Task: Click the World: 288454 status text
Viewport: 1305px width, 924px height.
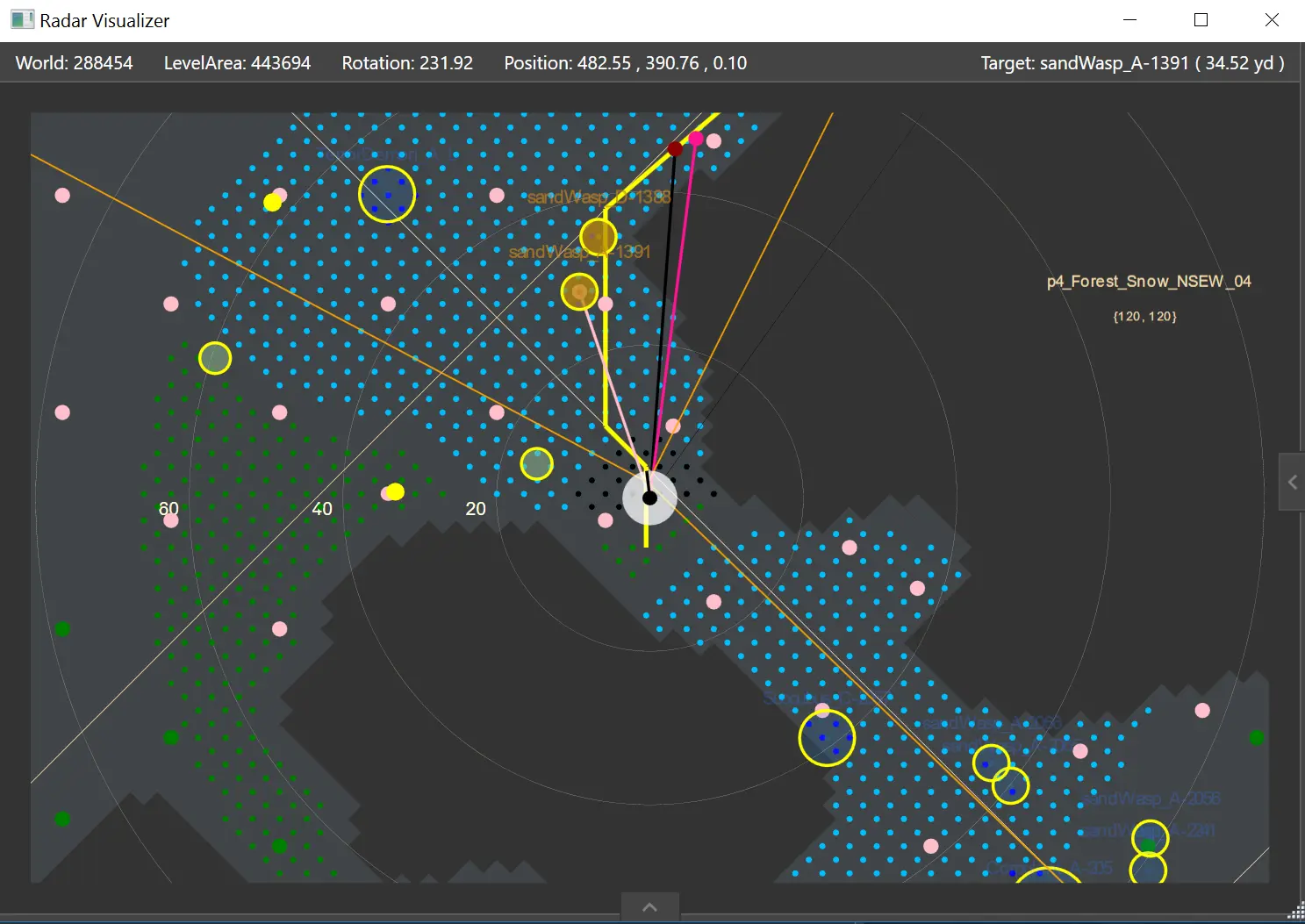Action: [75, 63]
